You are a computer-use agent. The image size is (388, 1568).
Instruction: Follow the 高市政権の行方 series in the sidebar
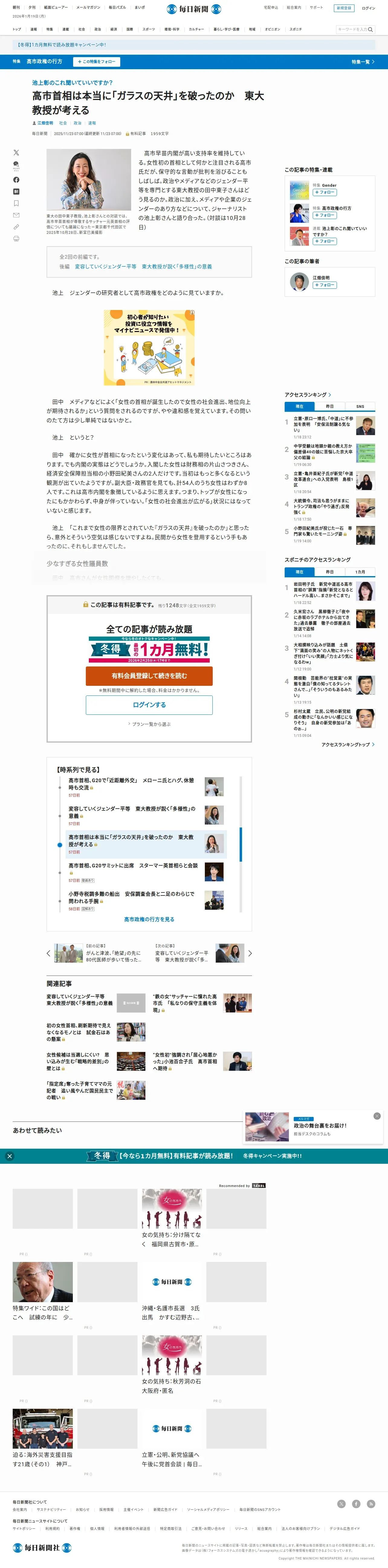(x=325, y=215)
